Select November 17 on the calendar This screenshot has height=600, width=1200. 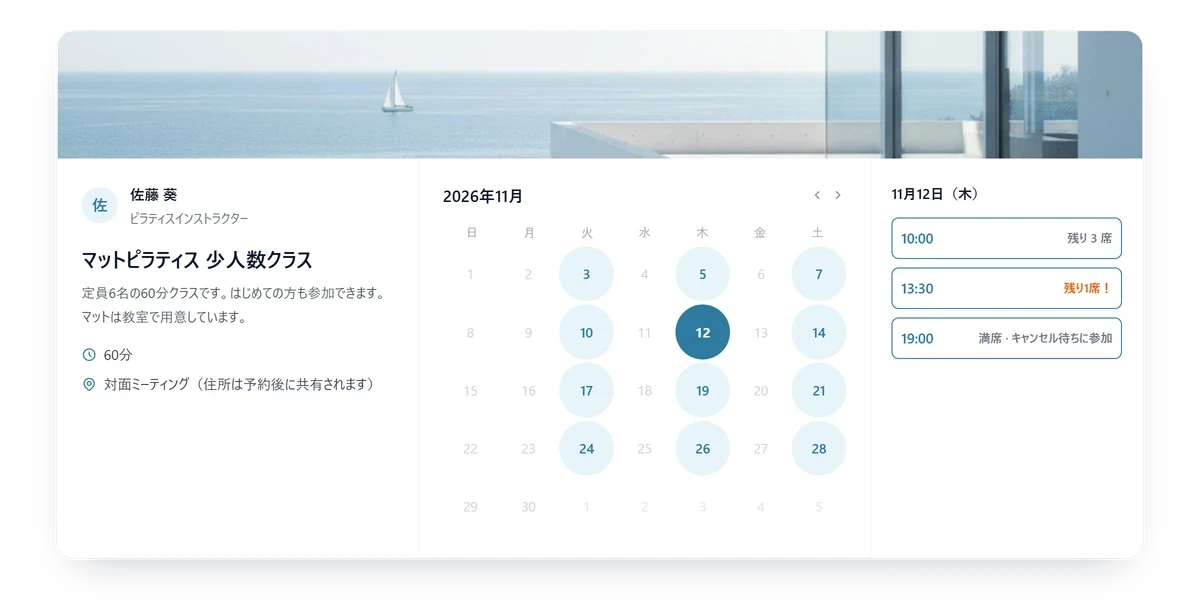pos(586,390)
